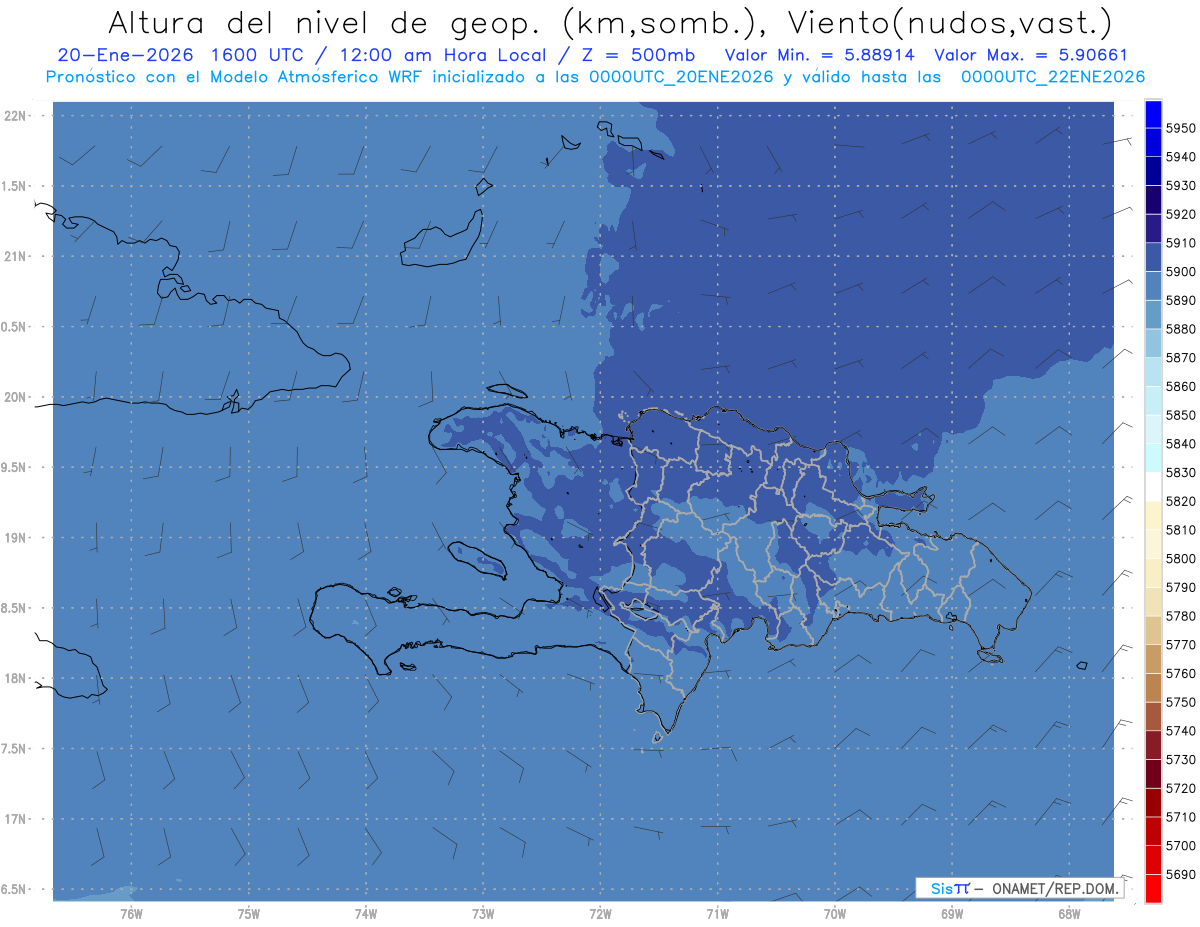Screen dimensions: 1200x927
Task: Click the 'Z = 500mb' level text
Action: tap(638, 55)
